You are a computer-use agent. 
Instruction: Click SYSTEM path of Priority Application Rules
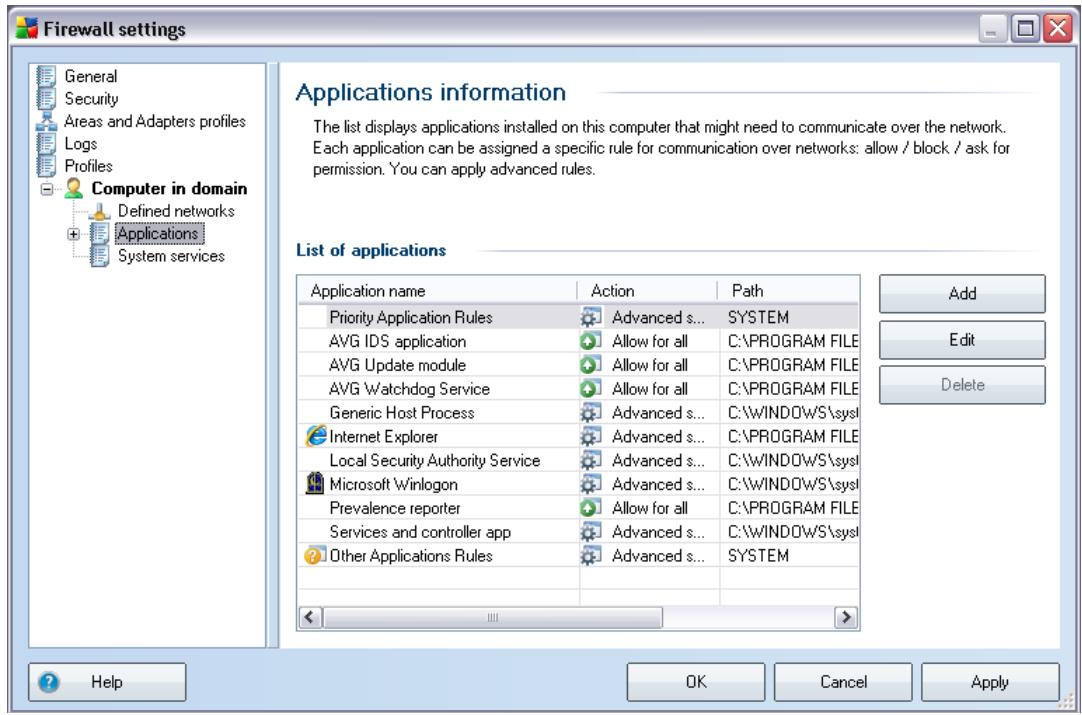pyautogui.click(x=758, y=317)
